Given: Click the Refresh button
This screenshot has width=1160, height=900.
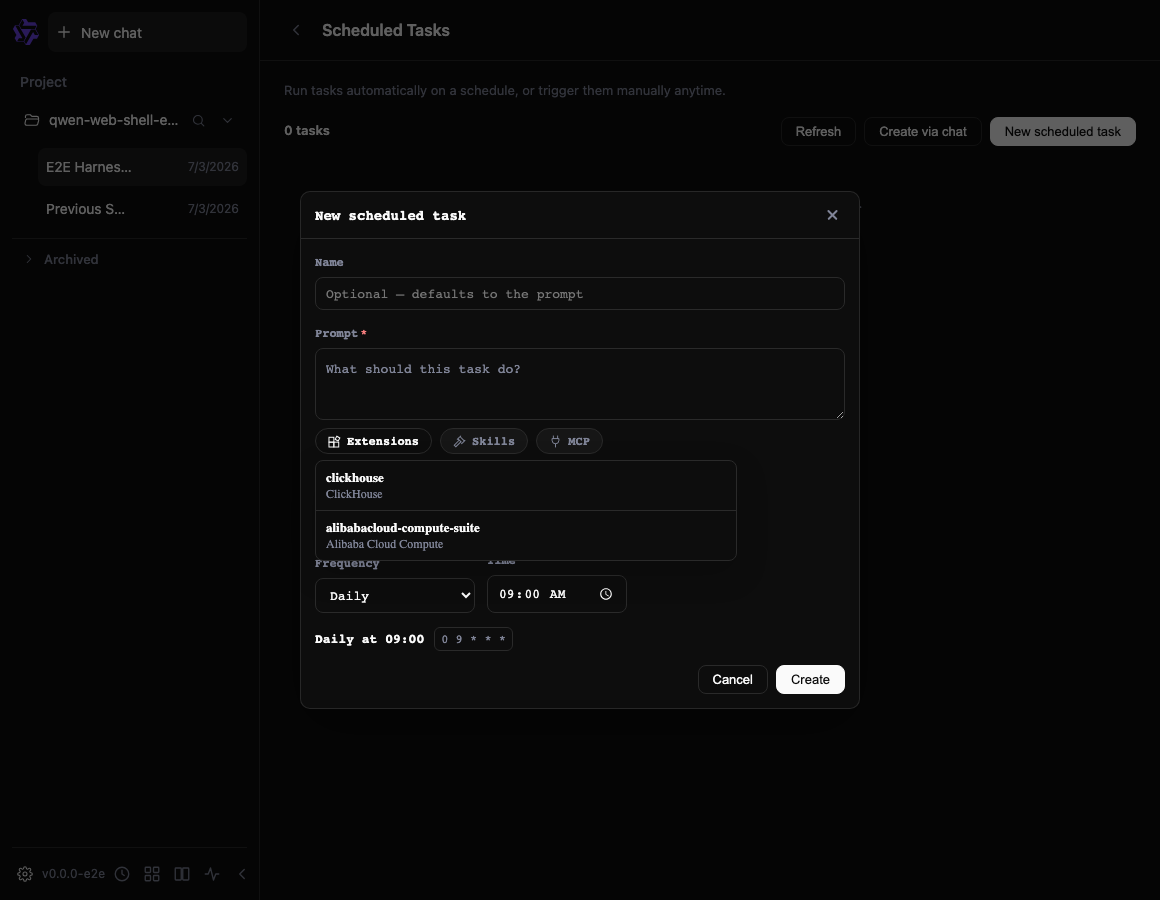Looking at the screenshot, I should coord(818,132).
